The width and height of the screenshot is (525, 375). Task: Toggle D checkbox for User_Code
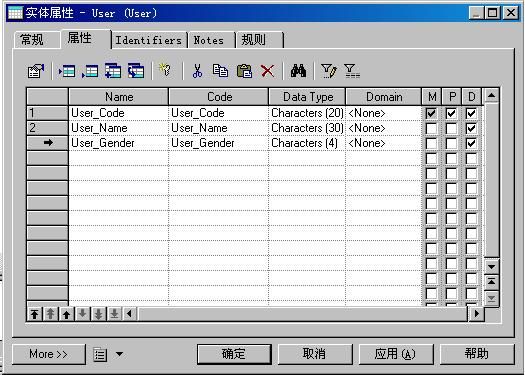click(471, 113)
